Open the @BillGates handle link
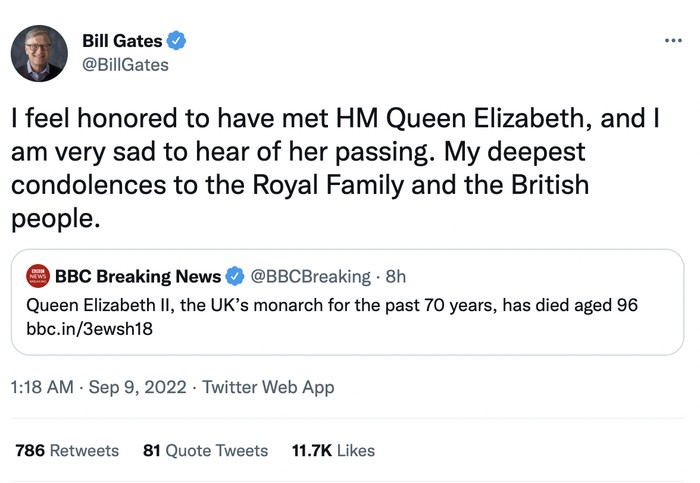This screenshot has height=483, width=700. tap(124, 64)
